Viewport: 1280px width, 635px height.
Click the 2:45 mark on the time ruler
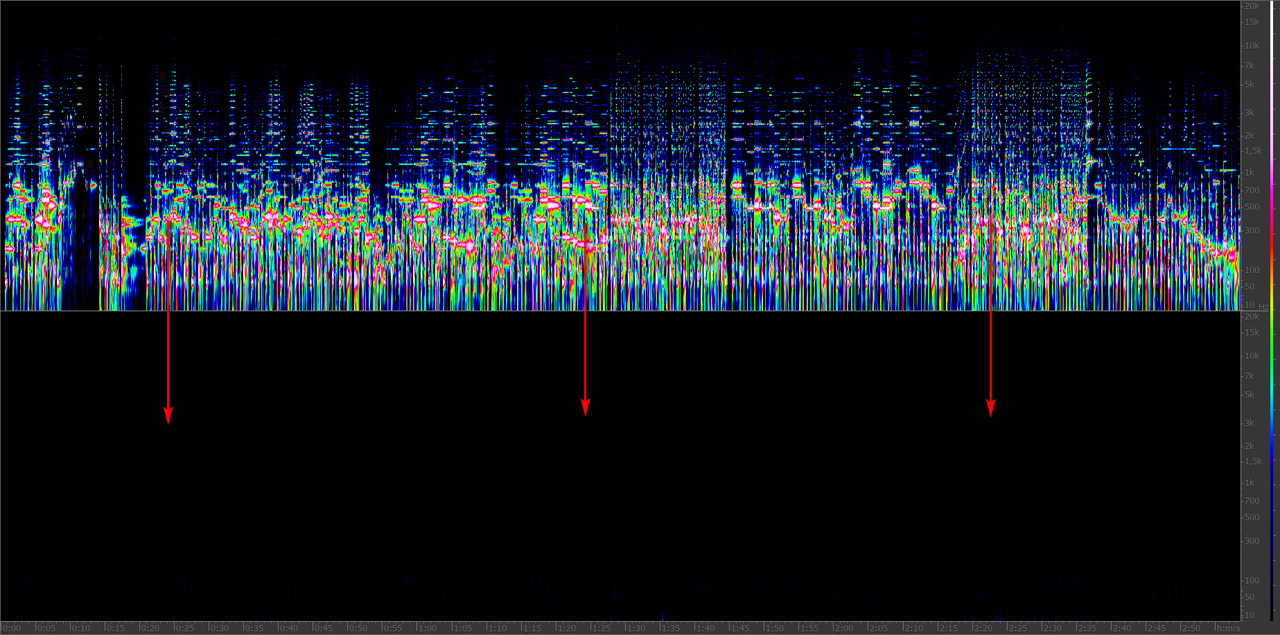(1155, 628)
